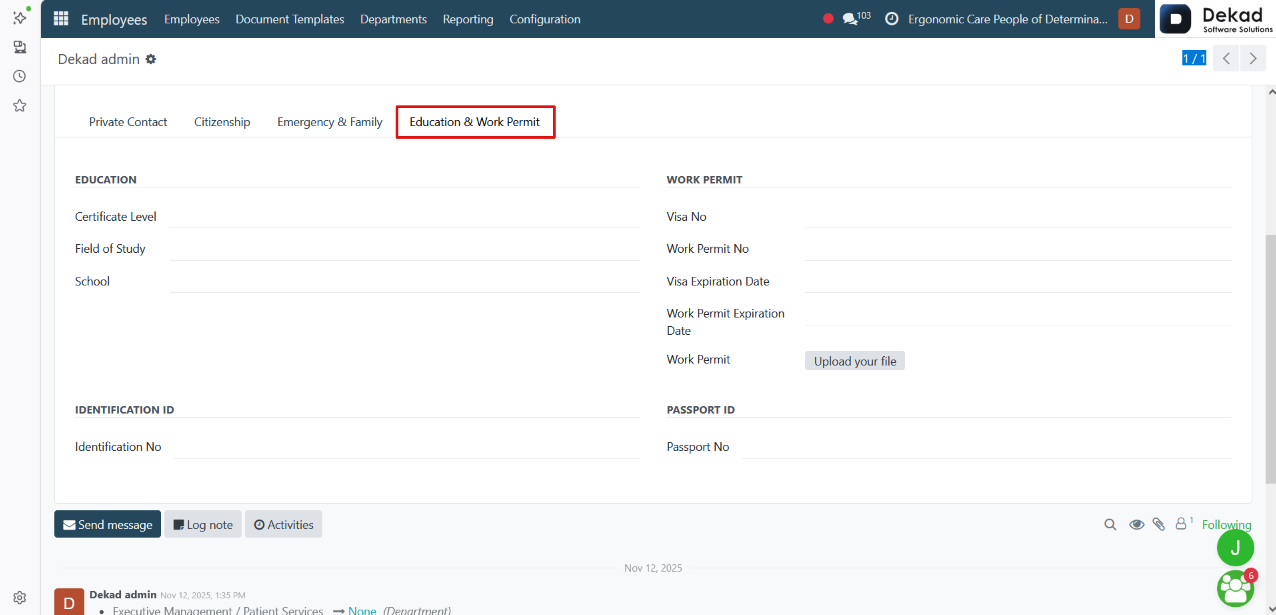Click the Identification No input field

point(407,447)
